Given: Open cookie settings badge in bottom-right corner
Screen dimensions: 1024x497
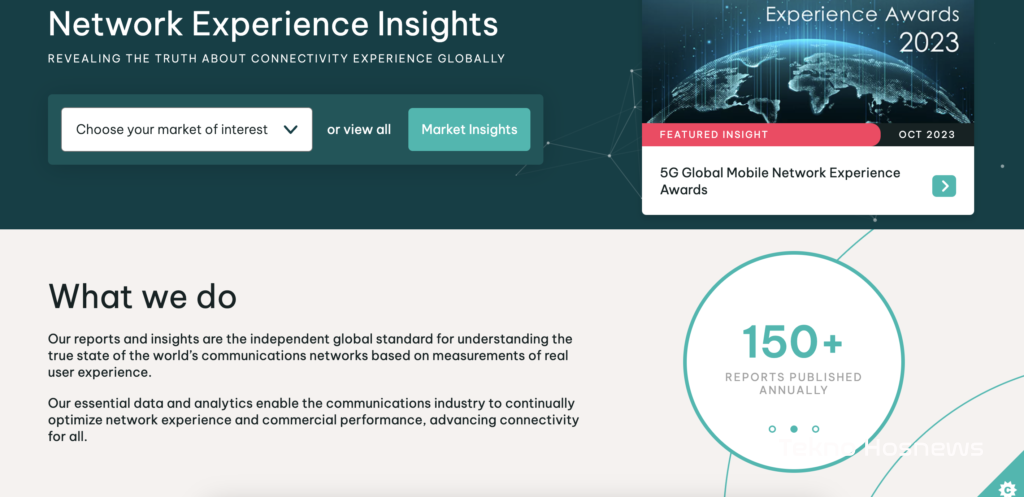Looking at the screenshot, I should 1008,487.
